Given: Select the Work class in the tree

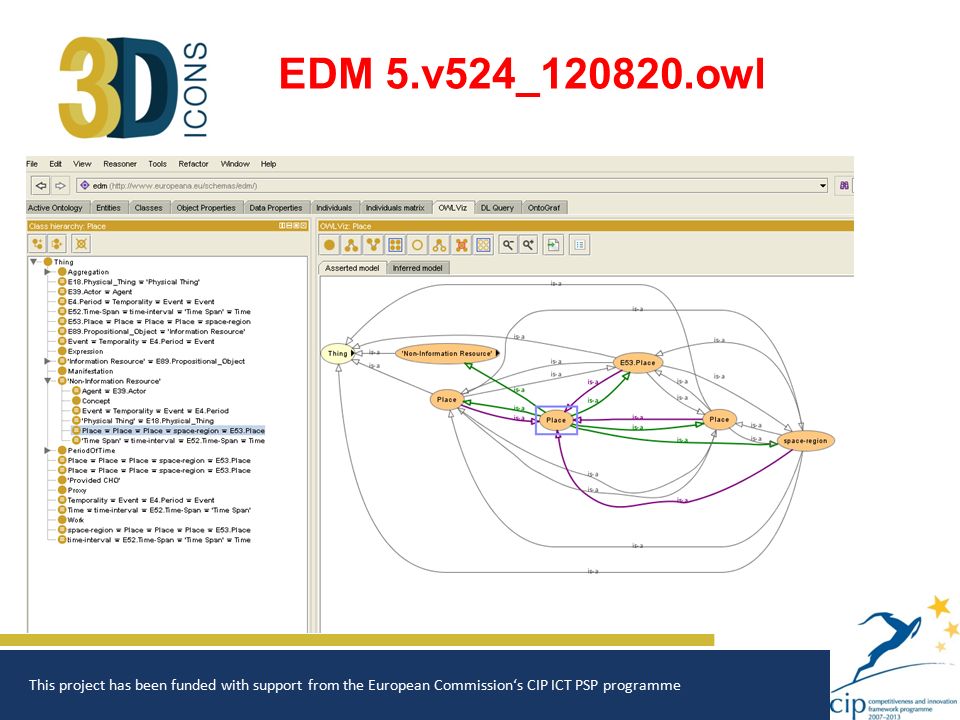Looking at the screenshot, I should 75,520.
